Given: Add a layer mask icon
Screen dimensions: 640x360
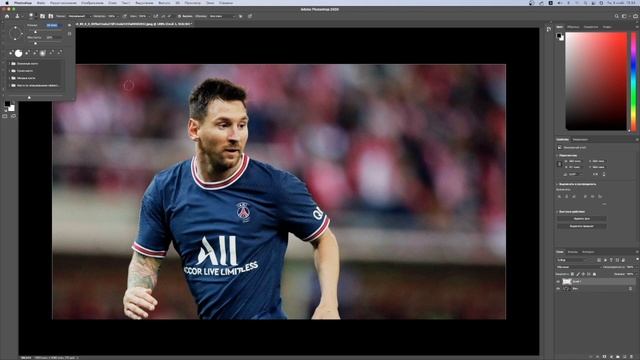Looking at the screenshot, I should [604, 357].
